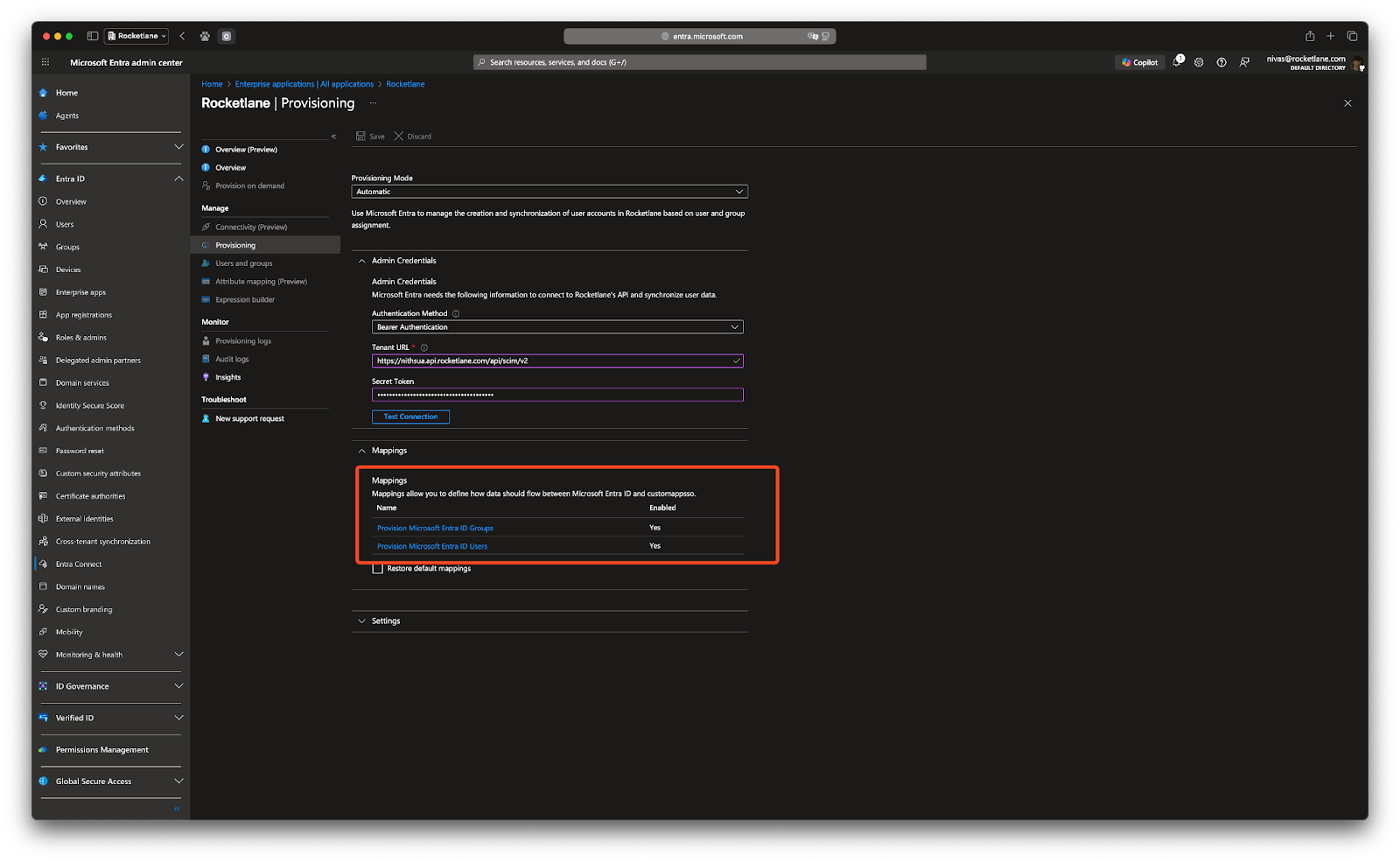This screenshot has width=1400, height=862.
Task: Open Domain services
Action: [x=82, y=383]
